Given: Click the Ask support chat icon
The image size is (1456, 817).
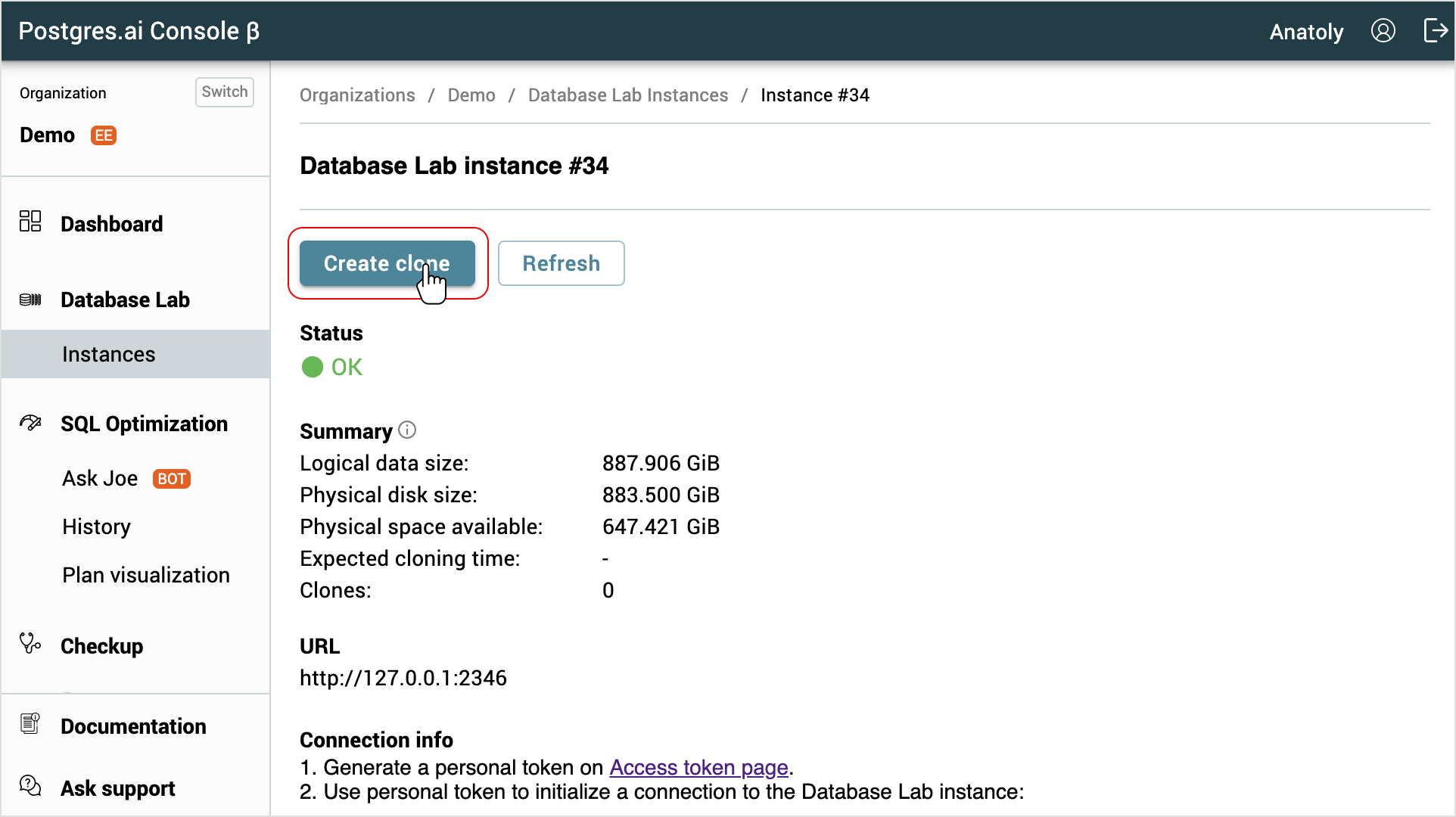Looking at the screenshot, I should coord(30,785).
